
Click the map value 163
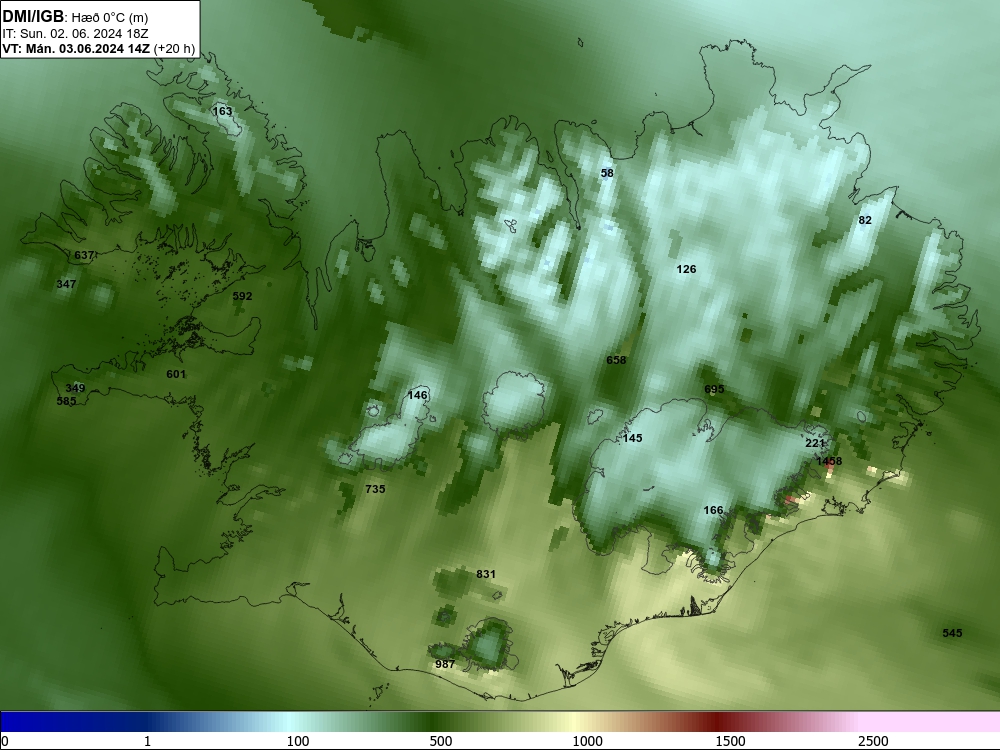222,111
